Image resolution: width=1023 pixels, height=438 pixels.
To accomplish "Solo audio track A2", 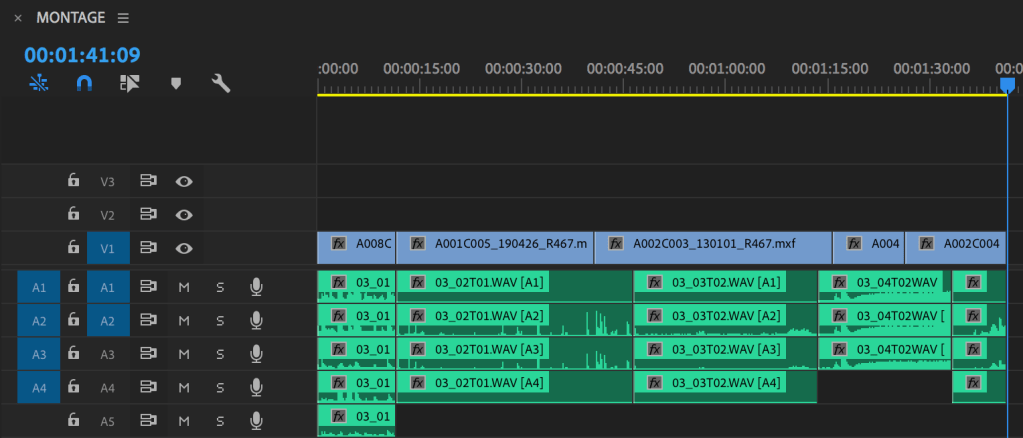I will [x=220, y=321].
